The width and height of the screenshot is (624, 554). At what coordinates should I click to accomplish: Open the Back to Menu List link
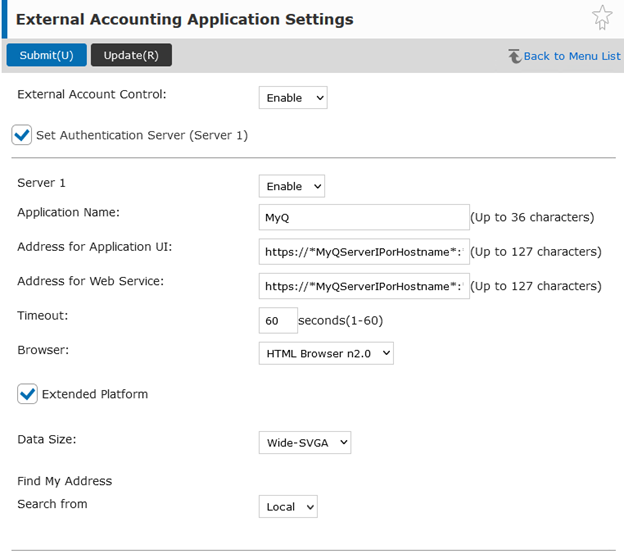tap(572, 56)
